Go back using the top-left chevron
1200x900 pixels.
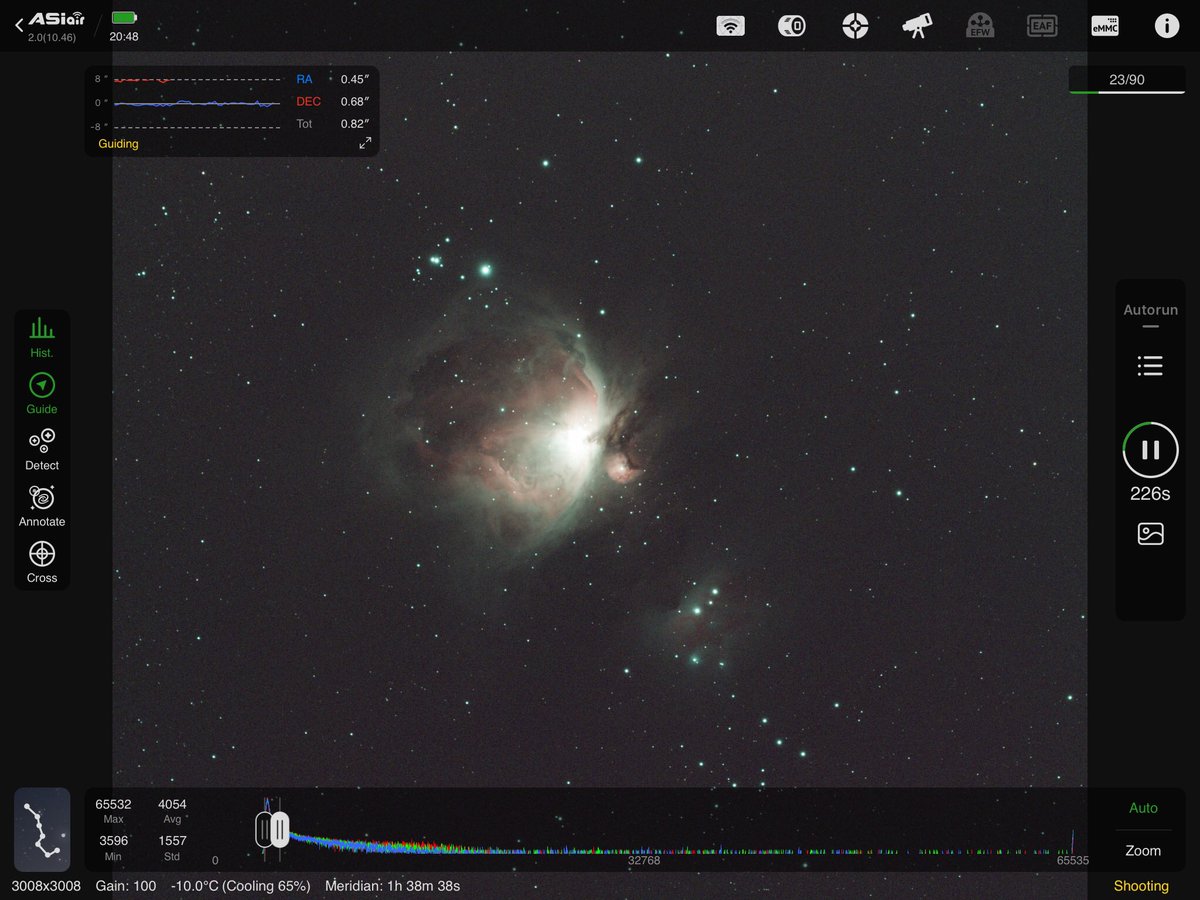coord(19,26)
